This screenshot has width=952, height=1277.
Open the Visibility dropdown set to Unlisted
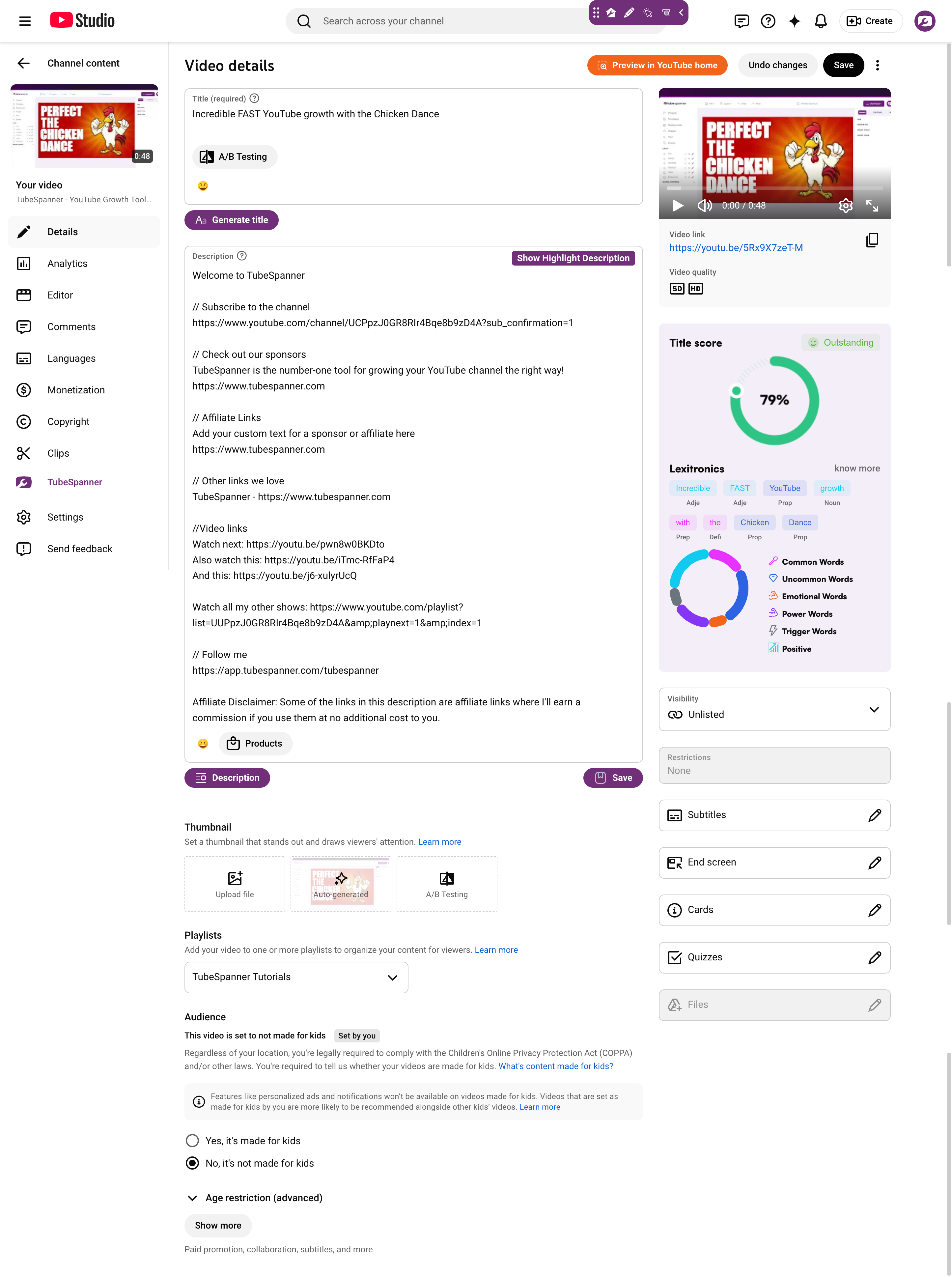(x=774, y=709)
